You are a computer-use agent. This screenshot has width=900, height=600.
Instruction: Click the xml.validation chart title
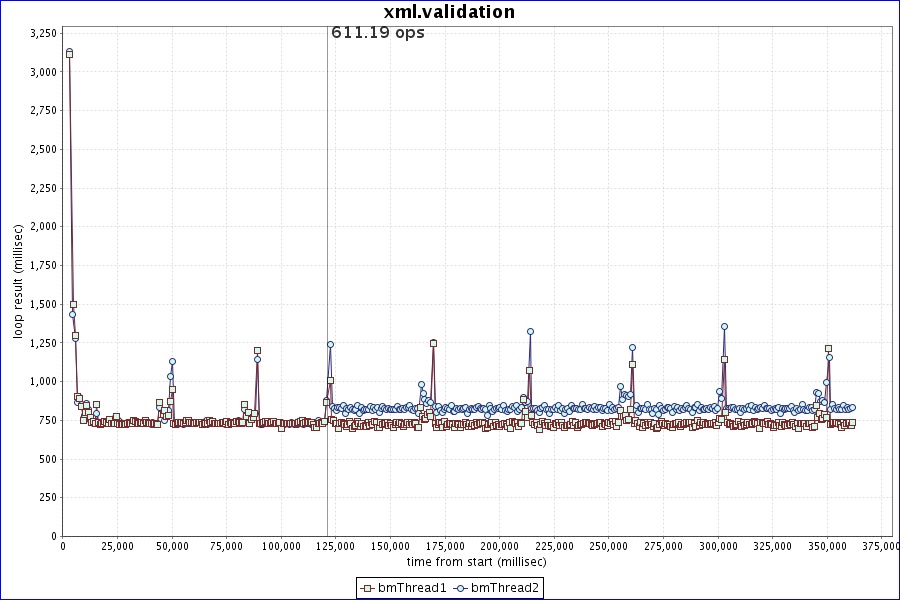pyautogui.click(x=449, y=12)
